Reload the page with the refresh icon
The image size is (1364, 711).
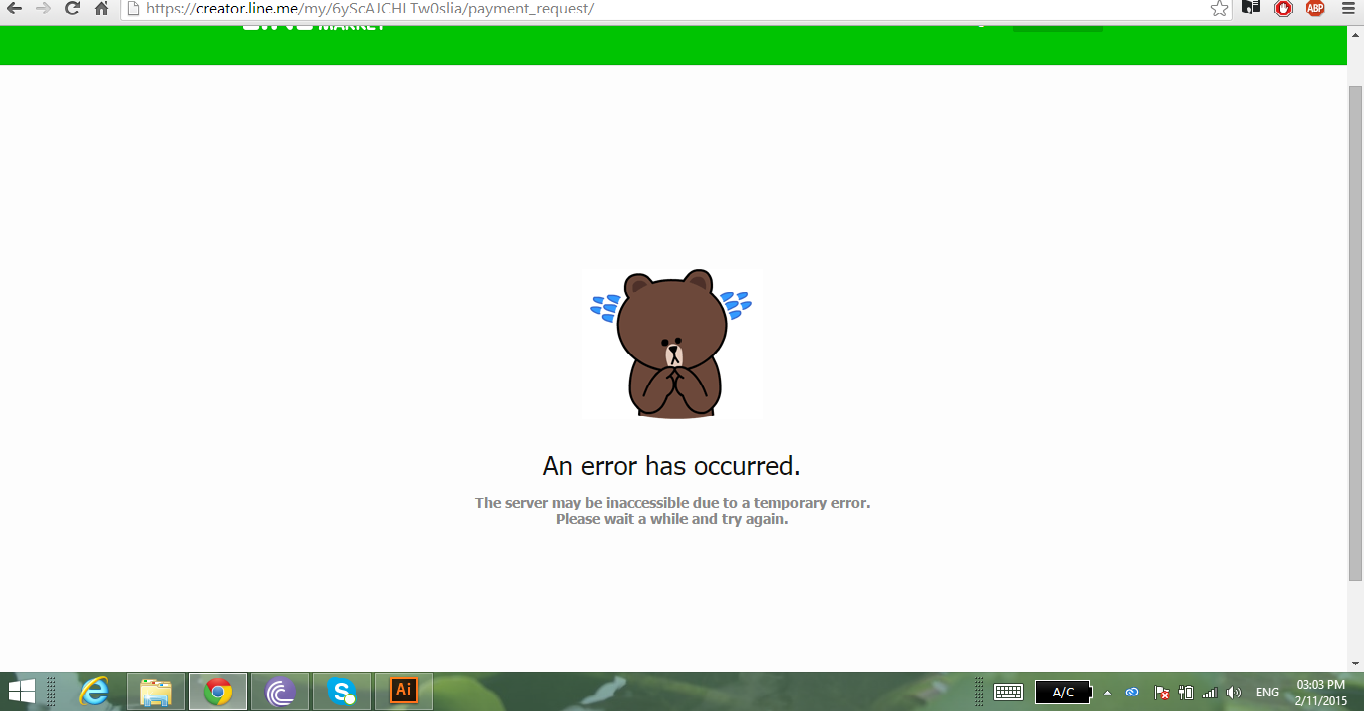[72, 8]
